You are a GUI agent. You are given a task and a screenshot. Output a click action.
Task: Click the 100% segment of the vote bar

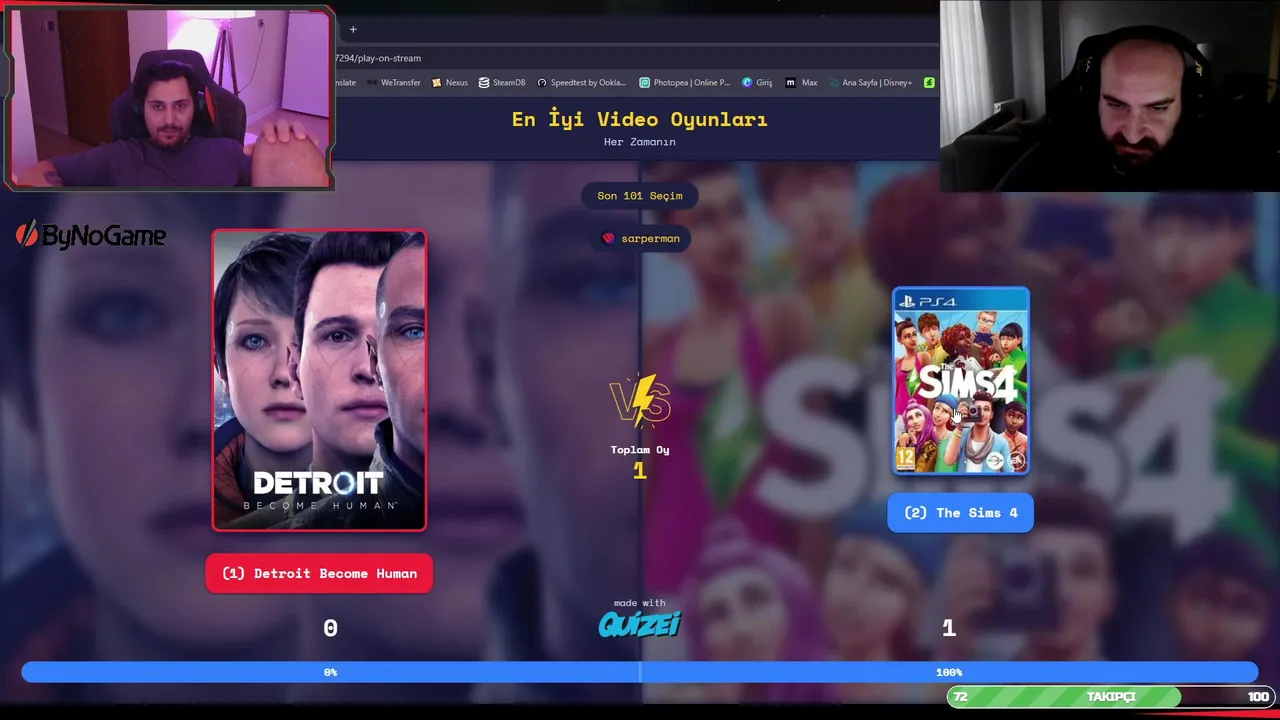[949, 672]
